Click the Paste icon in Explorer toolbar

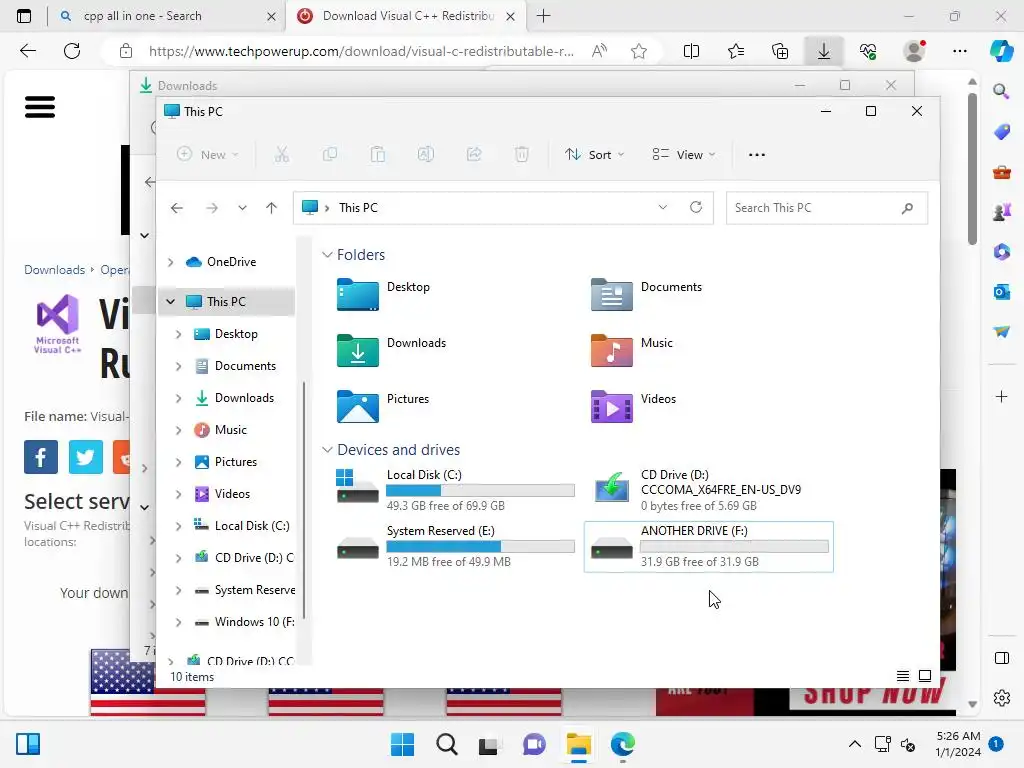point(377,155)
